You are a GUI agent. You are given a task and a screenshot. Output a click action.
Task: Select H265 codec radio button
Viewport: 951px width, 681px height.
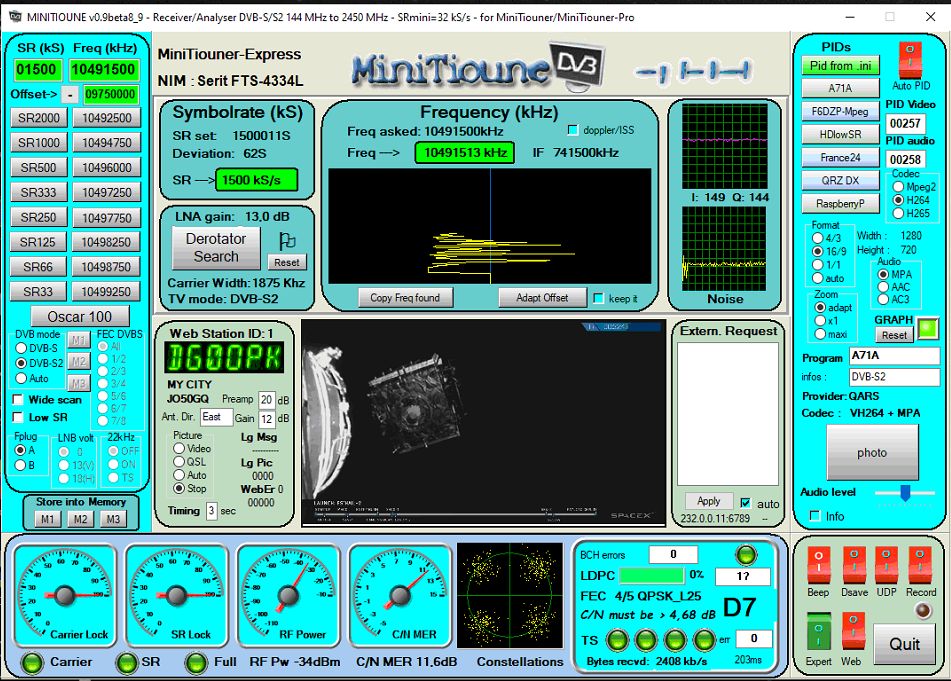pos(898,213)
